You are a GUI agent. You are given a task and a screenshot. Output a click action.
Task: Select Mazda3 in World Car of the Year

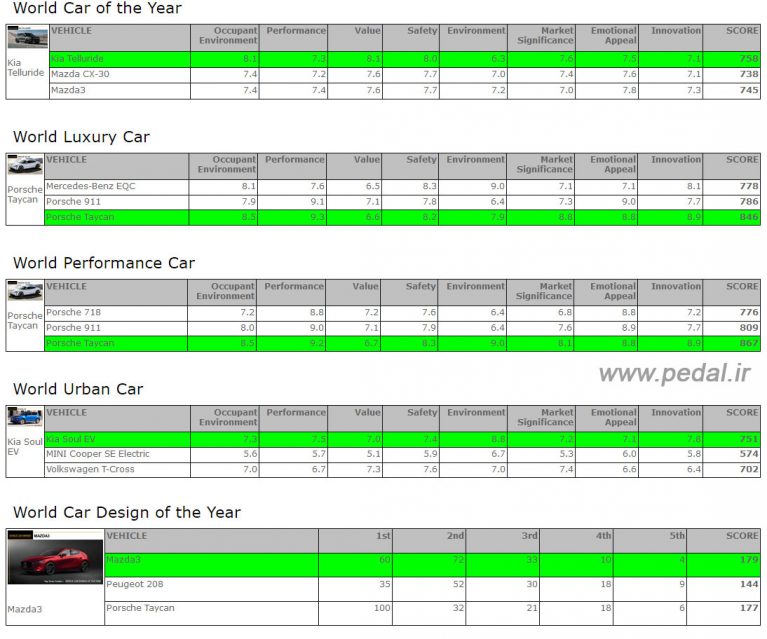click(x=68, y=90)
